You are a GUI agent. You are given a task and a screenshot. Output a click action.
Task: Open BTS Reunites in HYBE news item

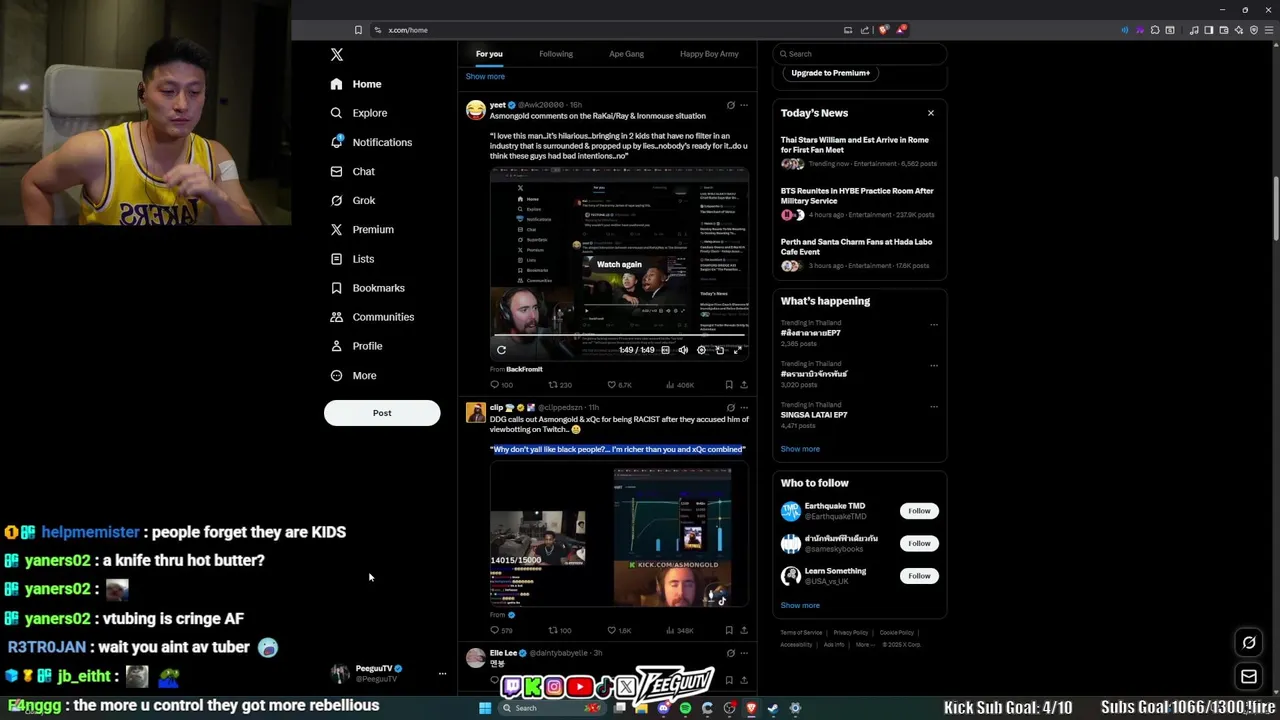[x=858, y=203]
